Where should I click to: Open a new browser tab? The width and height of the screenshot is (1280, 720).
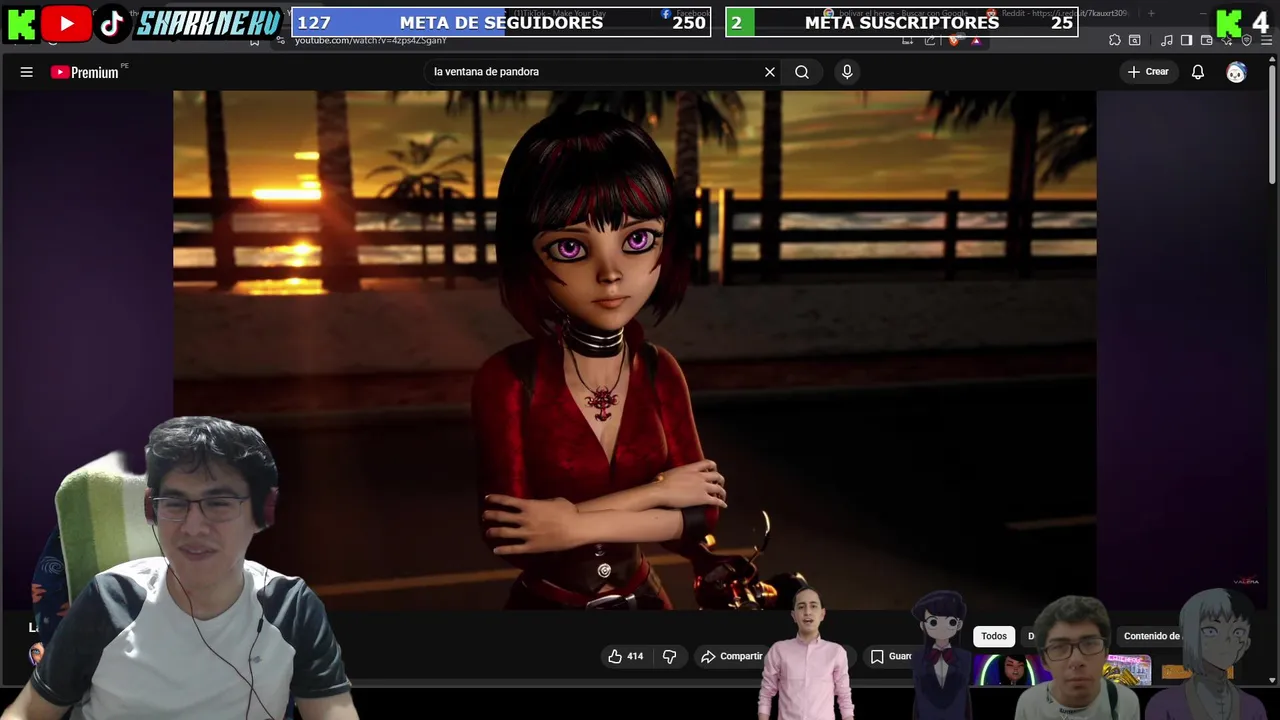1151,13
